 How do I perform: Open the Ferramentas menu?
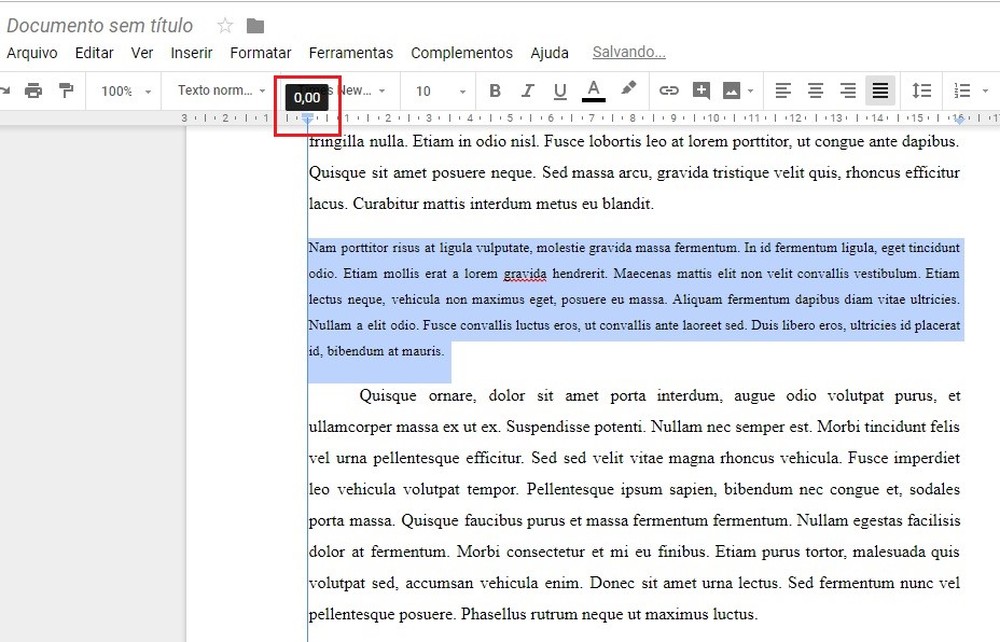(351, 52)
